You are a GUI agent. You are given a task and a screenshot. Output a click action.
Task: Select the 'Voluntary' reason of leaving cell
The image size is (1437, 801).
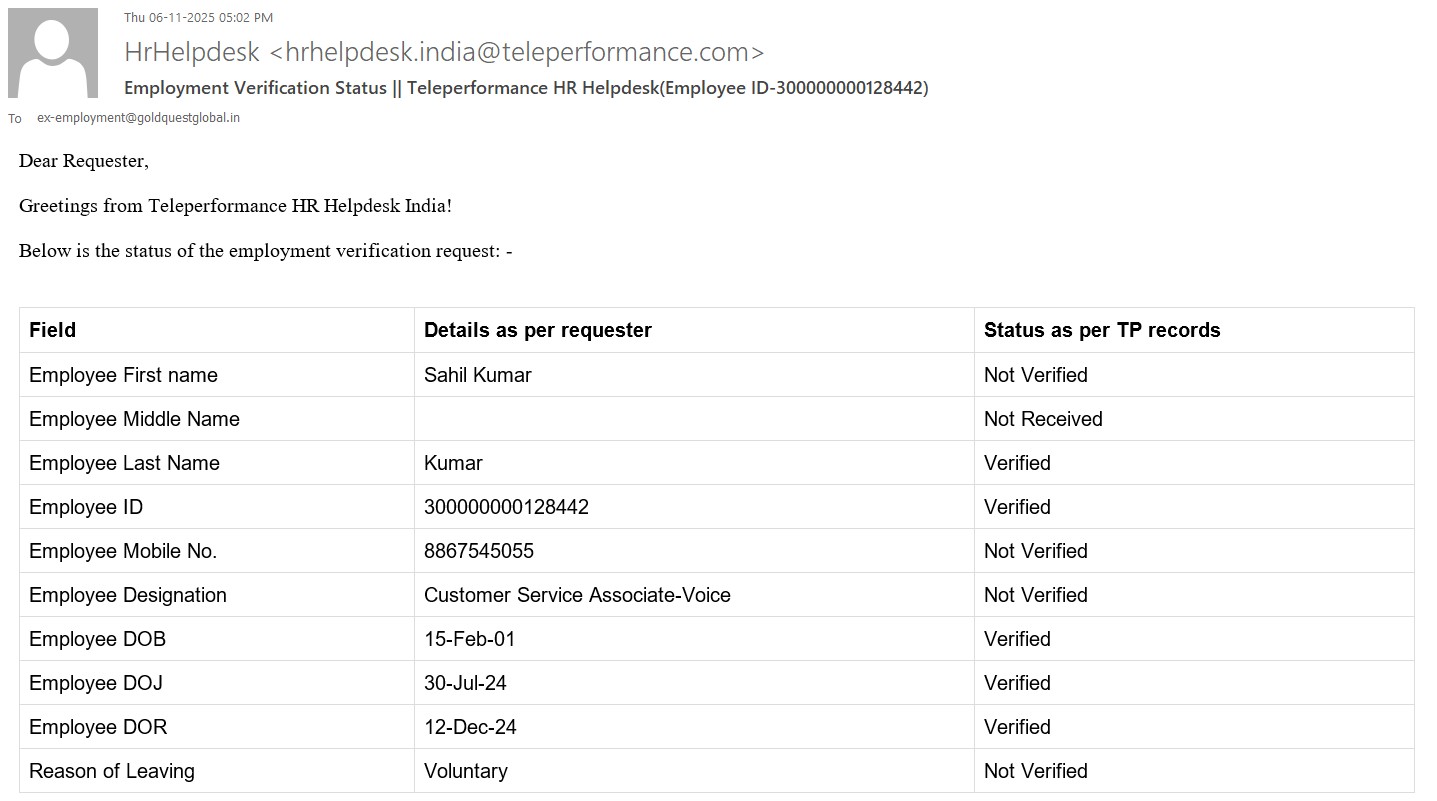pos(466,771)
